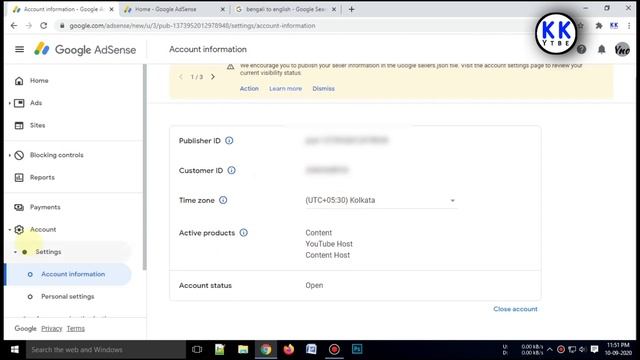
Task: Dismiss the notification banner
Action: tap(323, 89)
